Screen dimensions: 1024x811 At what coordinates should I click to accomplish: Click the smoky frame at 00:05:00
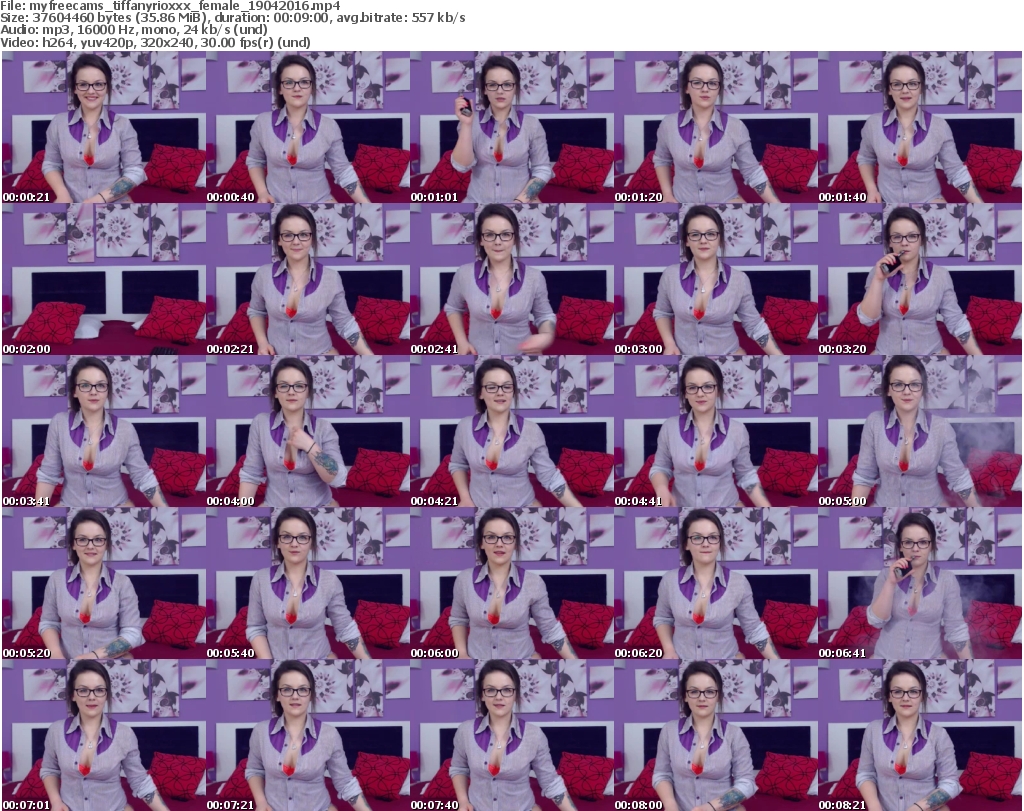pos(920,432)
